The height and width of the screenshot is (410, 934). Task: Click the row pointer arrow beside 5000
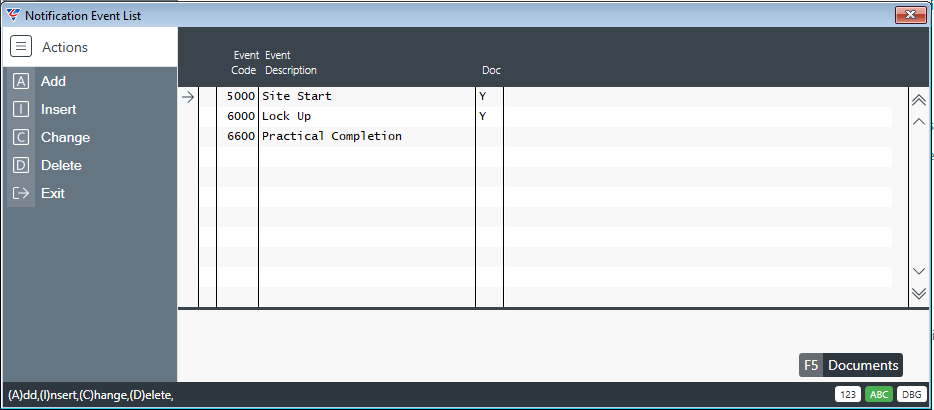click(188, 97)
